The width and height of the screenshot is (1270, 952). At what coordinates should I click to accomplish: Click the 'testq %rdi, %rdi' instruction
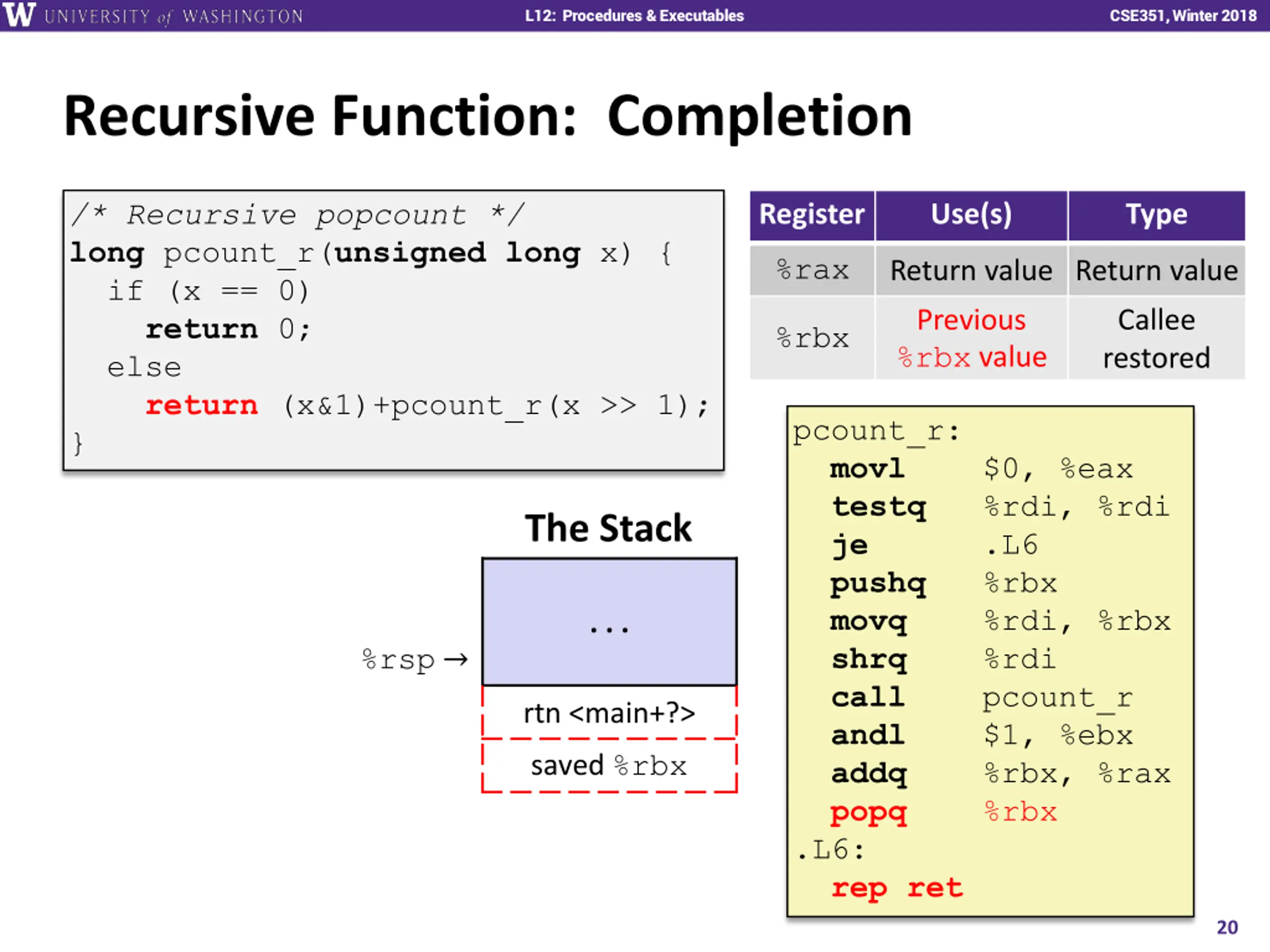click(1000, 507)
